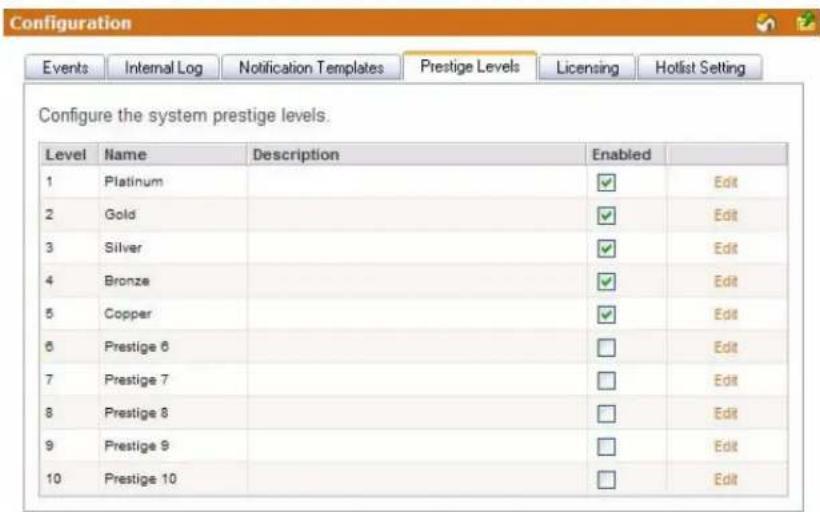Click the Prestige 7 name text
Viewport: 820px width, 512px height.
pos(136,380)
